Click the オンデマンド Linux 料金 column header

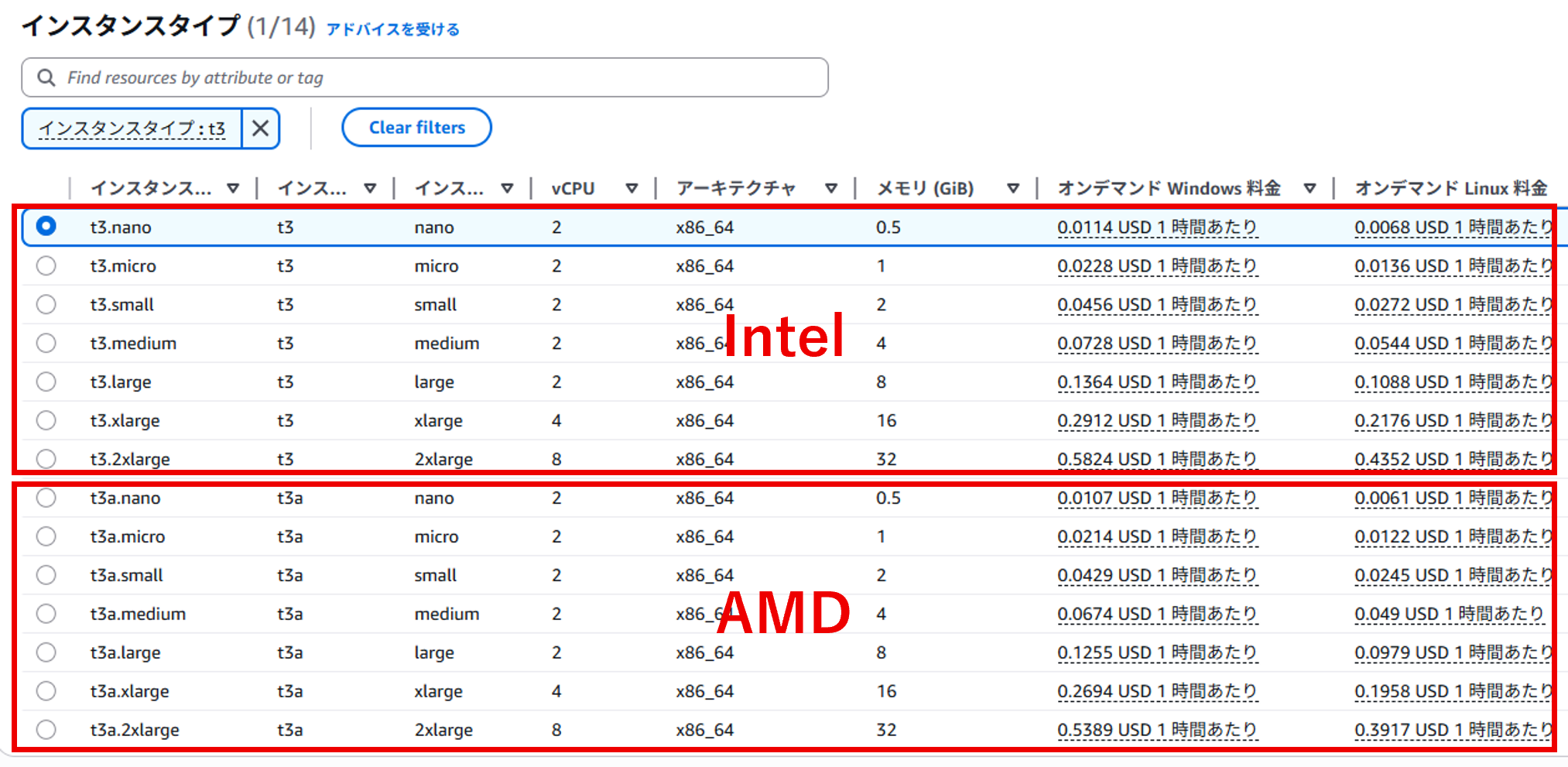coord(1451,188)
